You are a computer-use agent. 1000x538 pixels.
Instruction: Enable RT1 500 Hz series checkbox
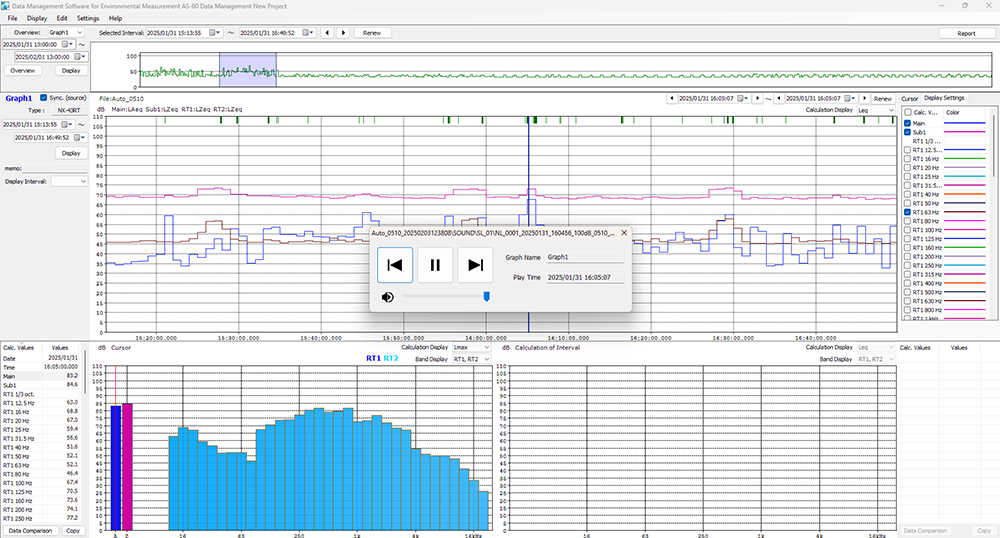click(908, 293)
